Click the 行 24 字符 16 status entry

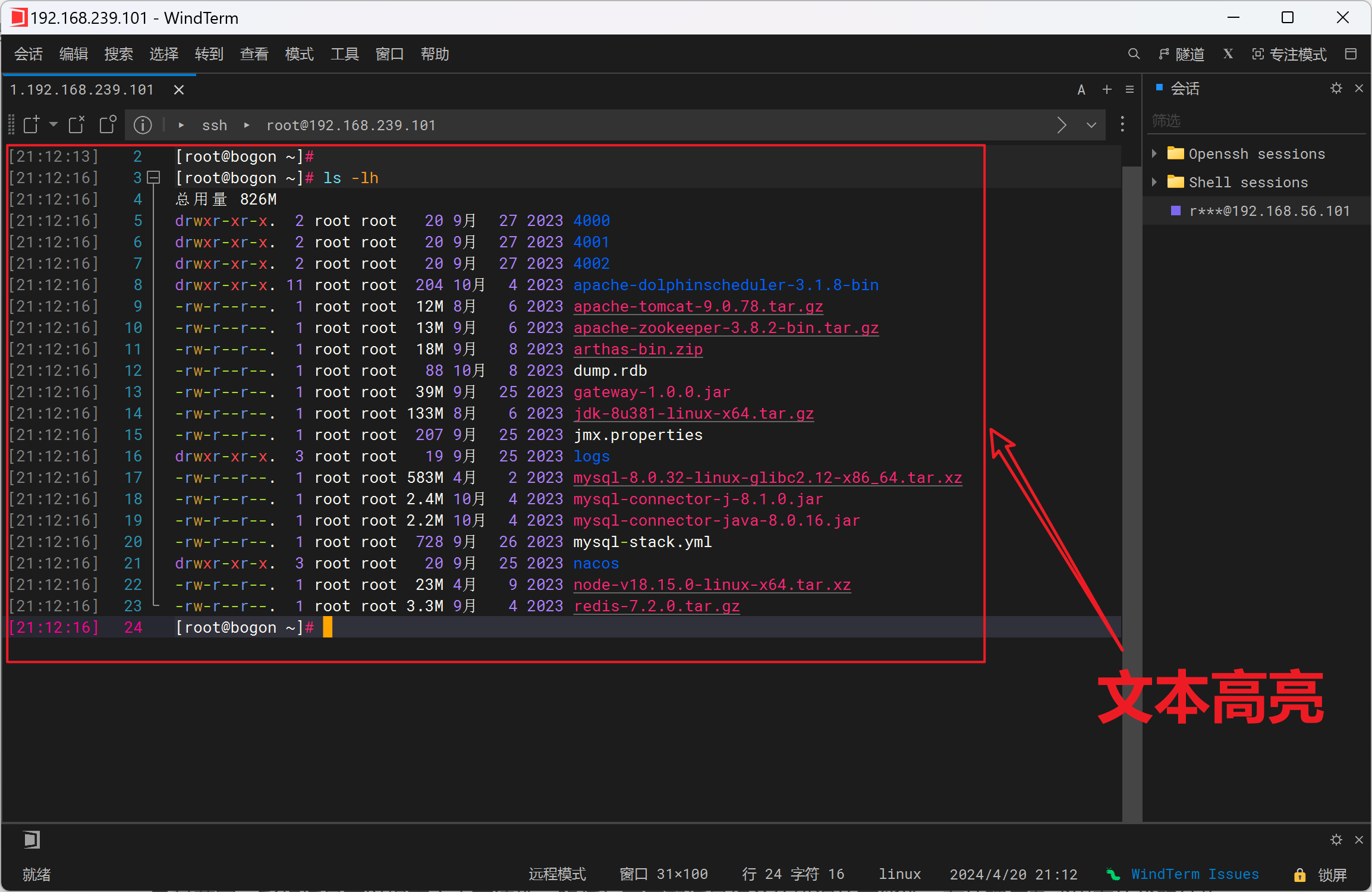tap(793, 874)
